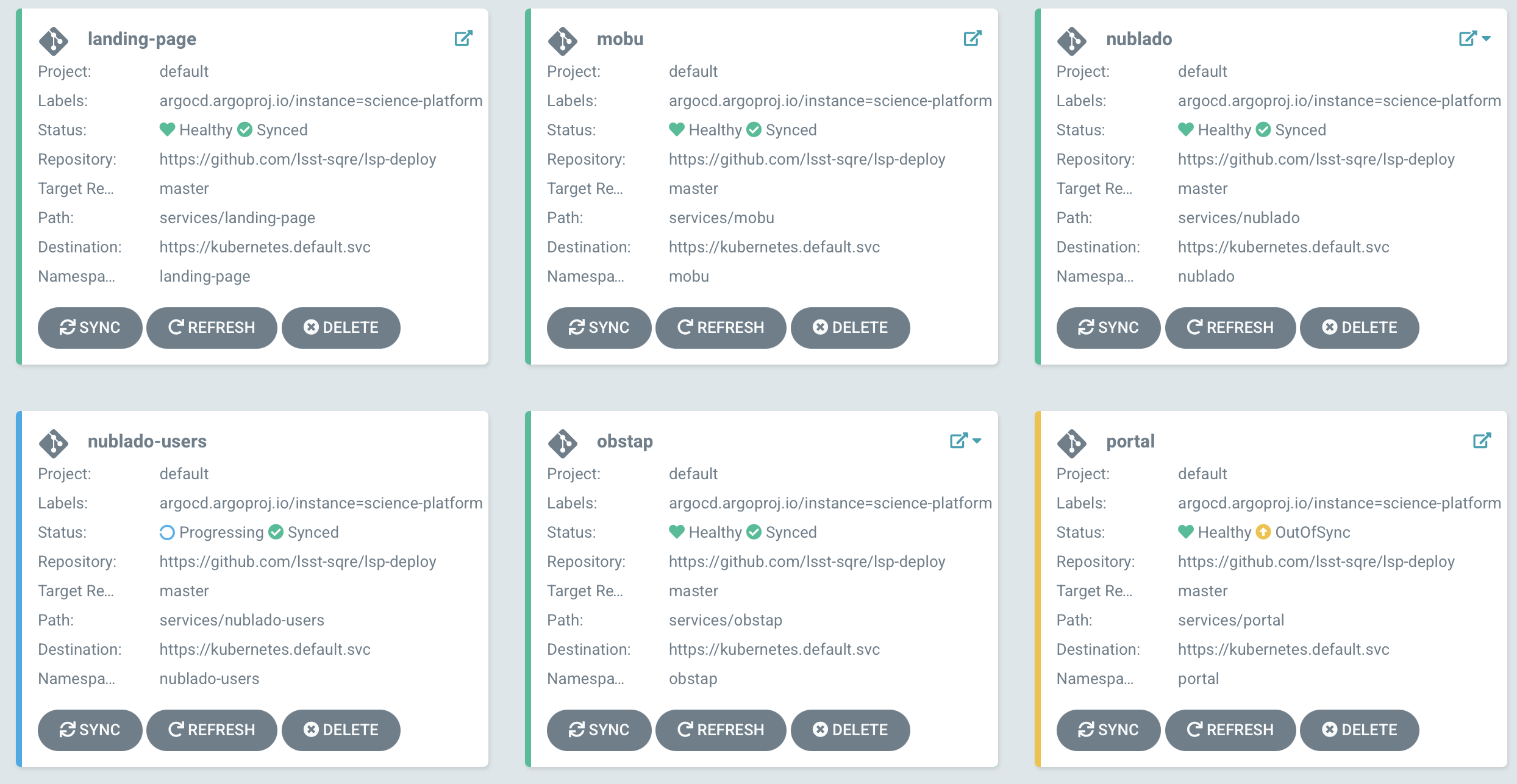Open portal external link icon
This screenshot has width=1517, height=784.
(x=1482, y=441)
